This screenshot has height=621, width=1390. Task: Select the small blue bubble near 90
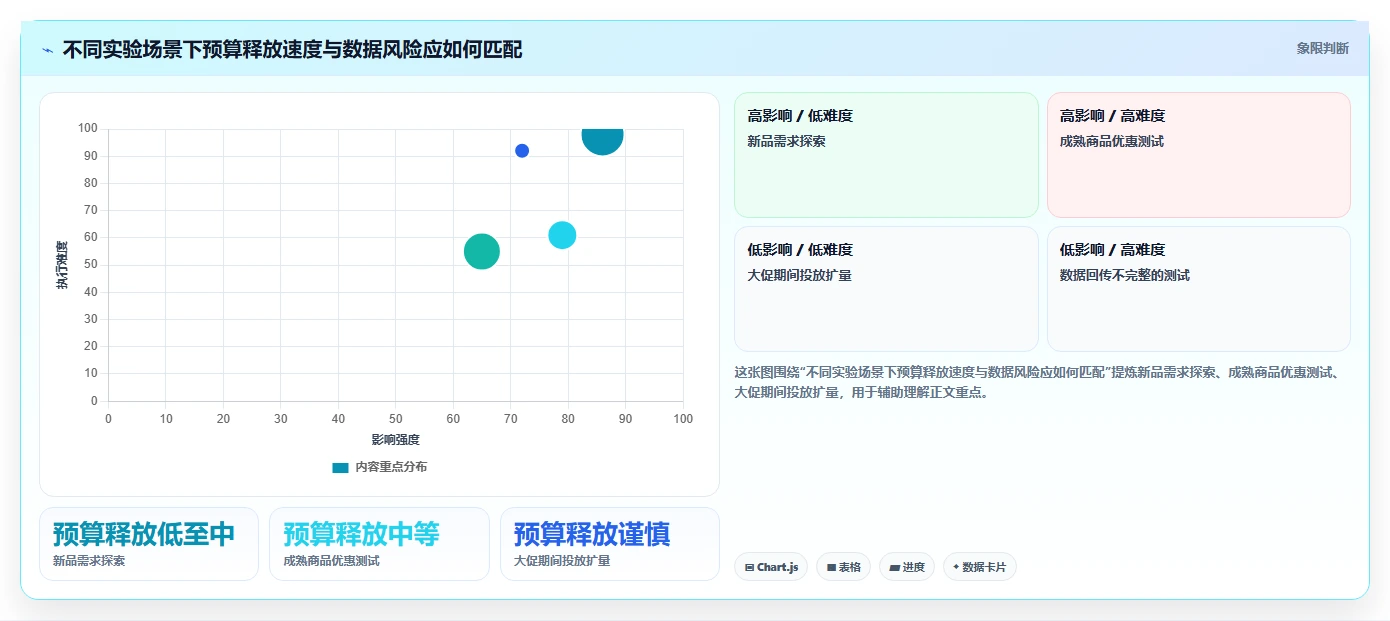click(522, 151)
